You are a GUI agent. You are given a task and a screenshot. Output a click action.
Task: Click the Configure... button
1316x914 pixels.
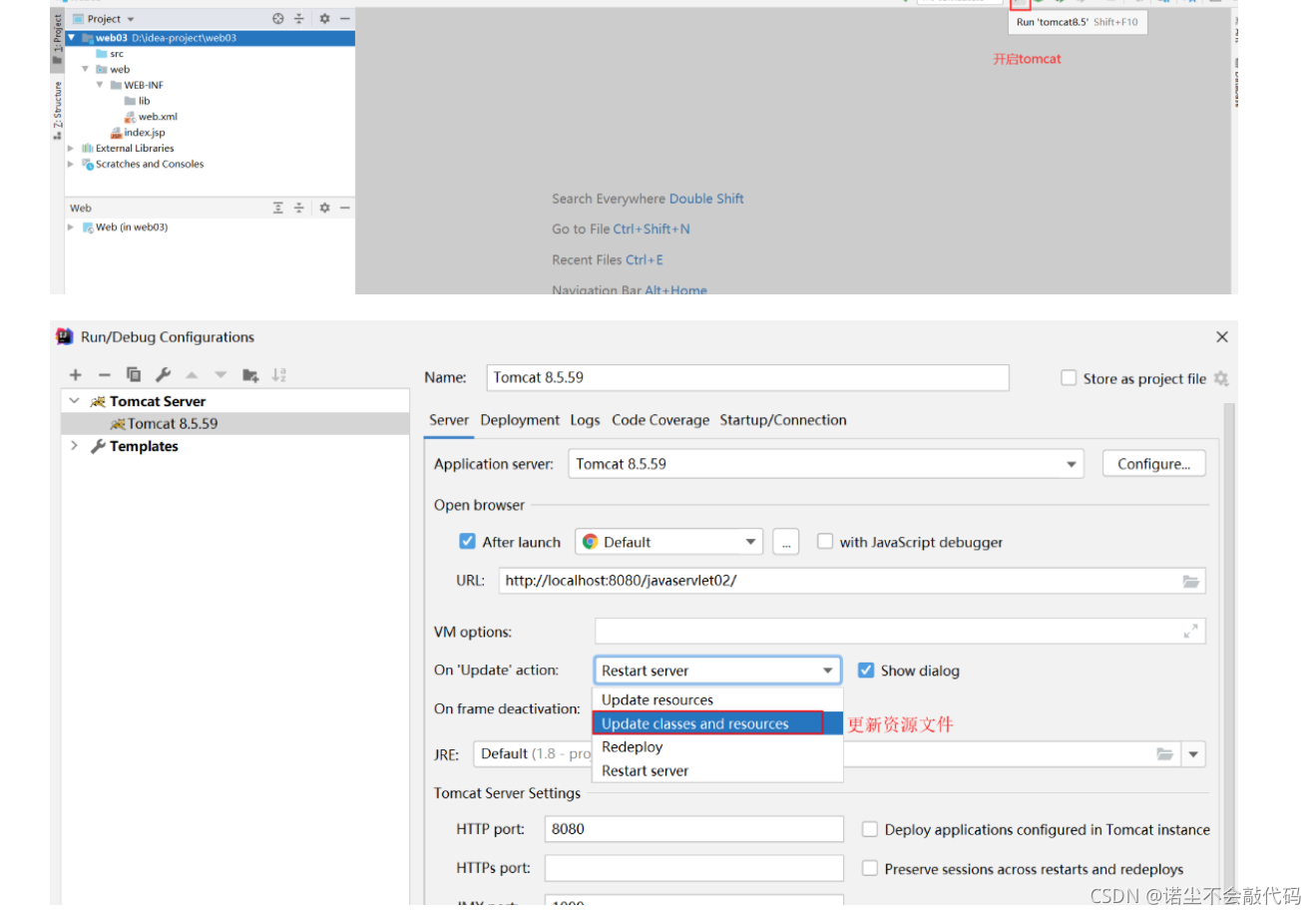tap(1154, 464)
